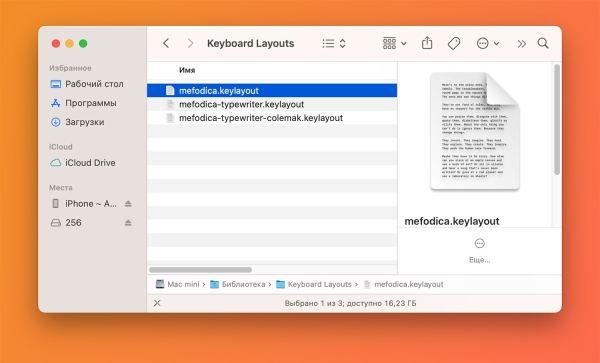Open the tag editing icon

454,43
